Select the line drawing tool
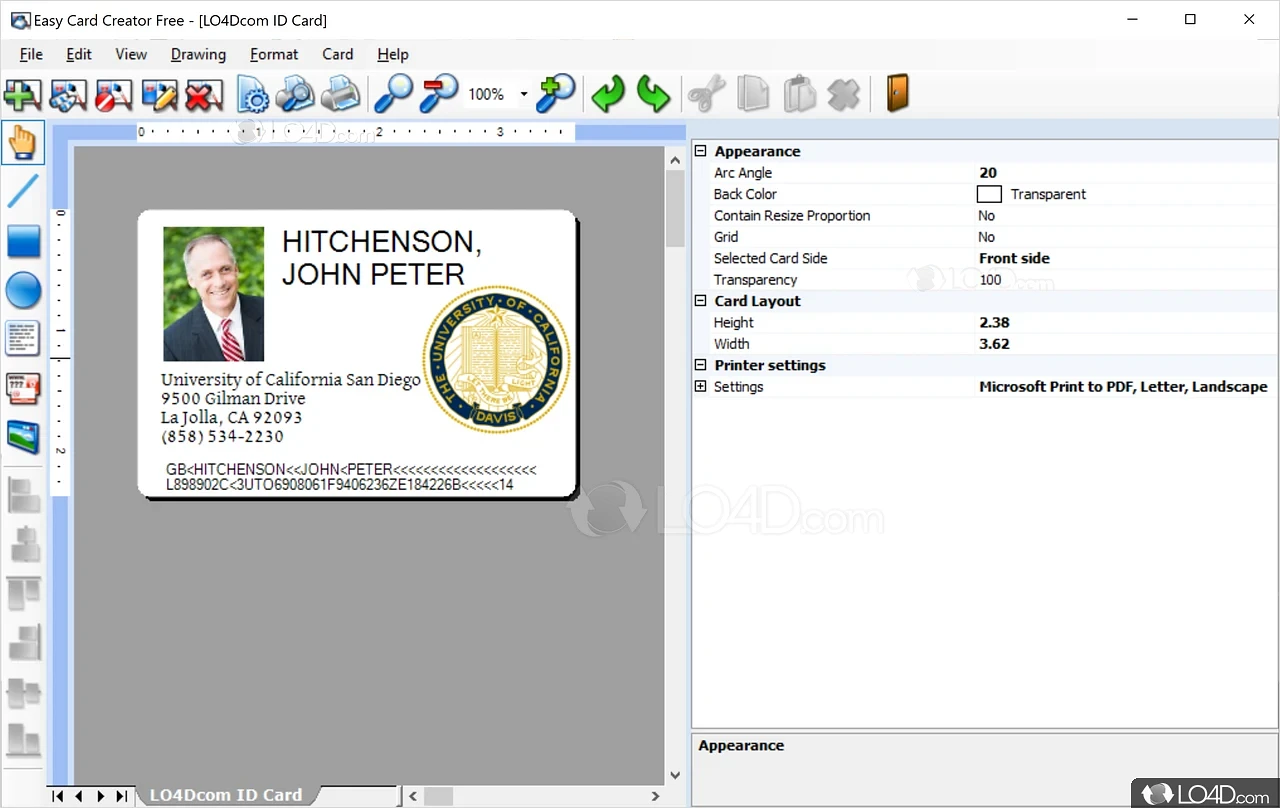 (x=23, y=190)
